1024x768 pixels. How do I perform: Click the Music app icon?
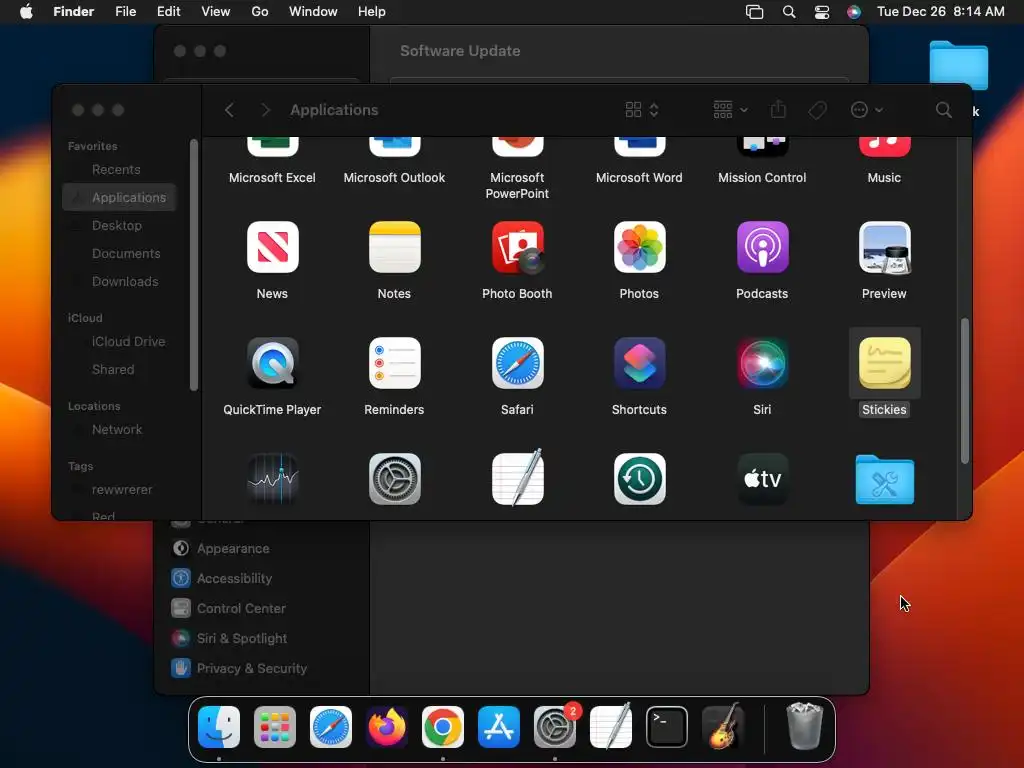[884, 146]
